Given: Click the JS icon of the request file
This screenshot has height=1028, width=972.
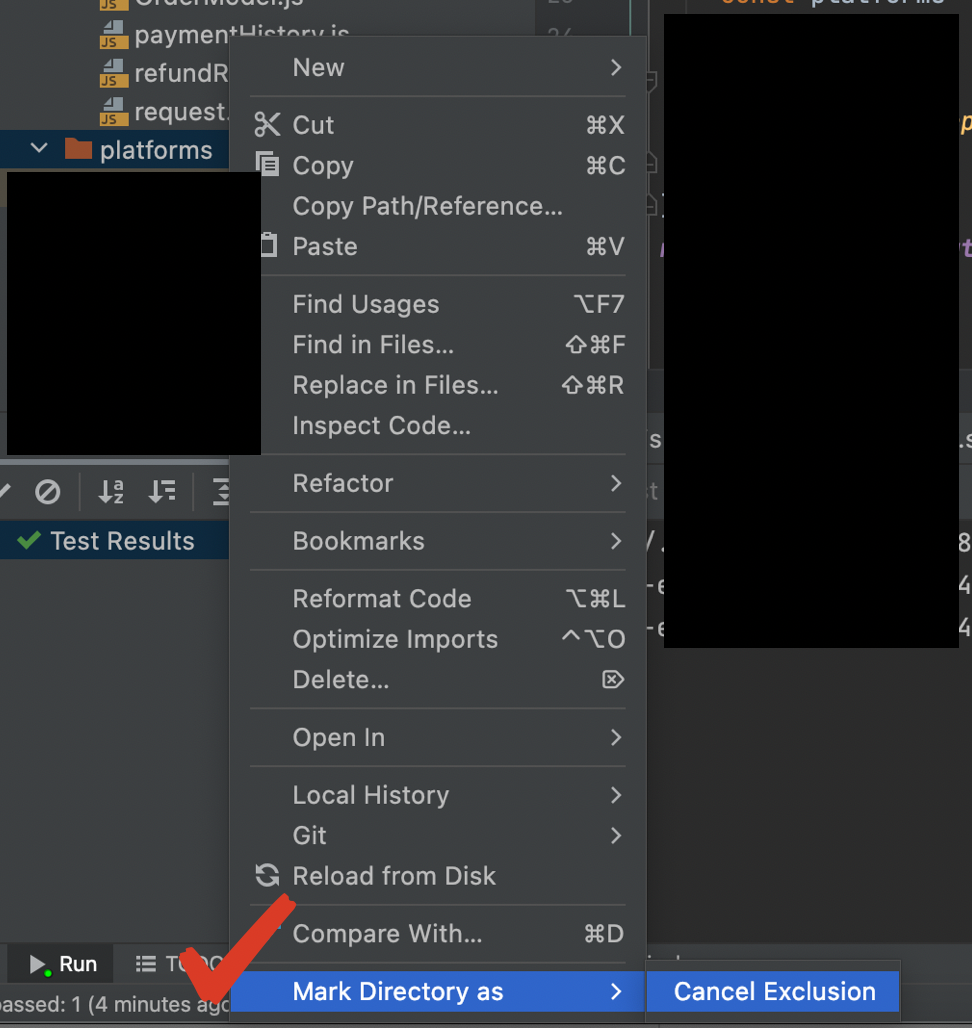Looking at the screenshot, I should (x=113, y=112).
